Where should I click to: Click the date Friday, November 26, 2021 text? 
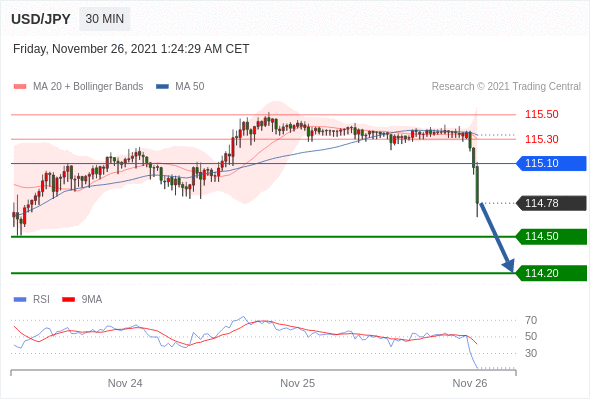[131, 49]
